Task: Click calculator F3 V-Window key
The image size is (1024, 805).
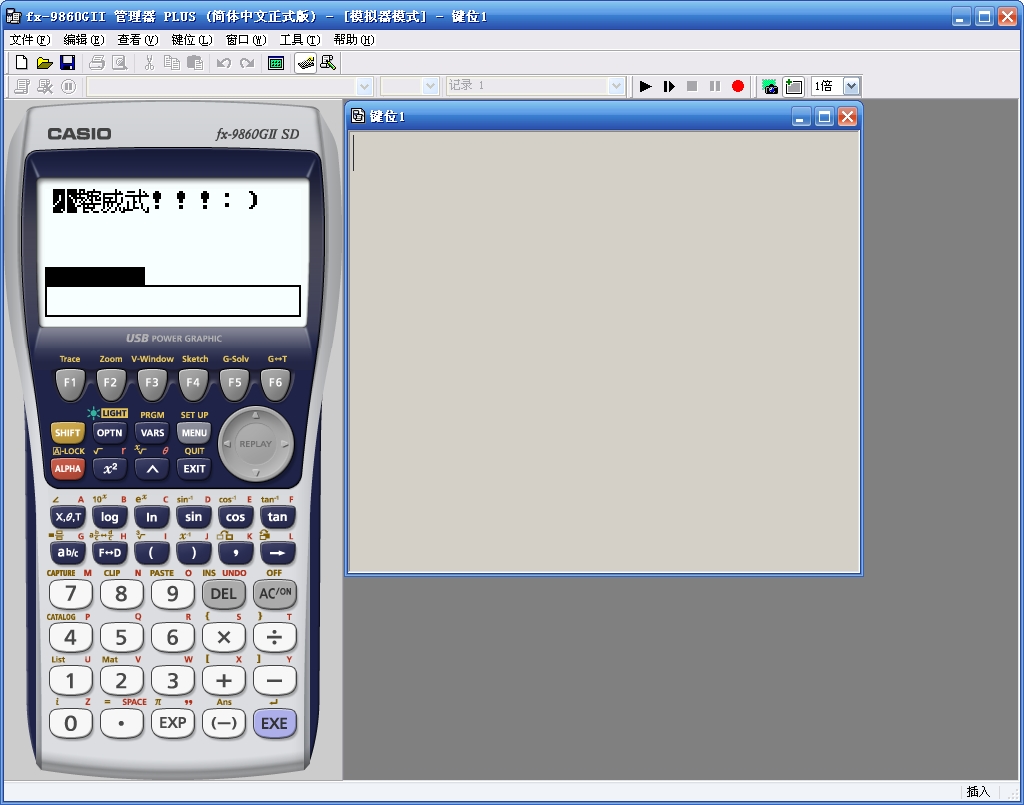Action: 152,383
